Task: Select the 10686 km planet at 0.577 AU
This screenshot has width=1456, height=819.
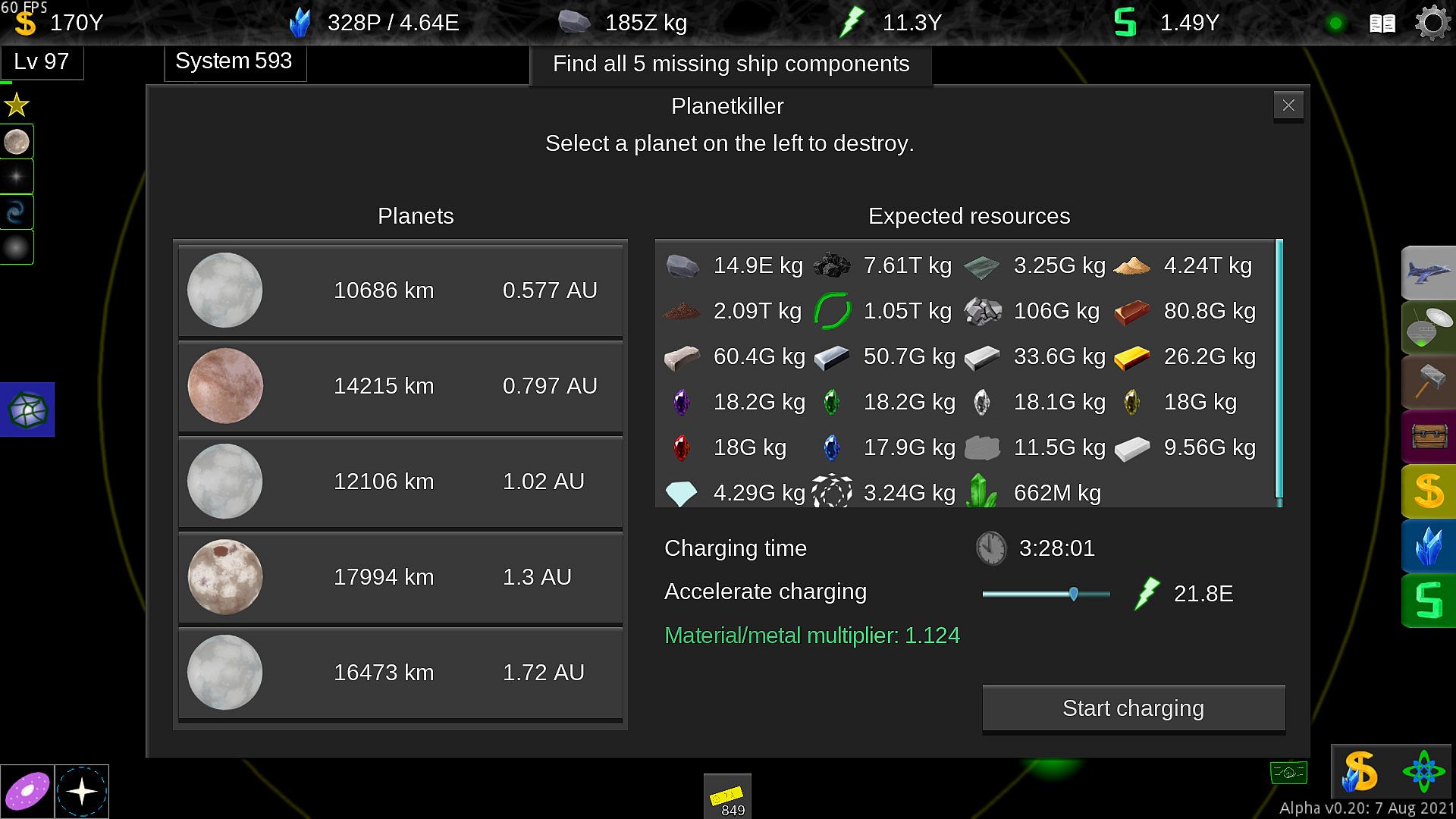Action: pos(400,290)
